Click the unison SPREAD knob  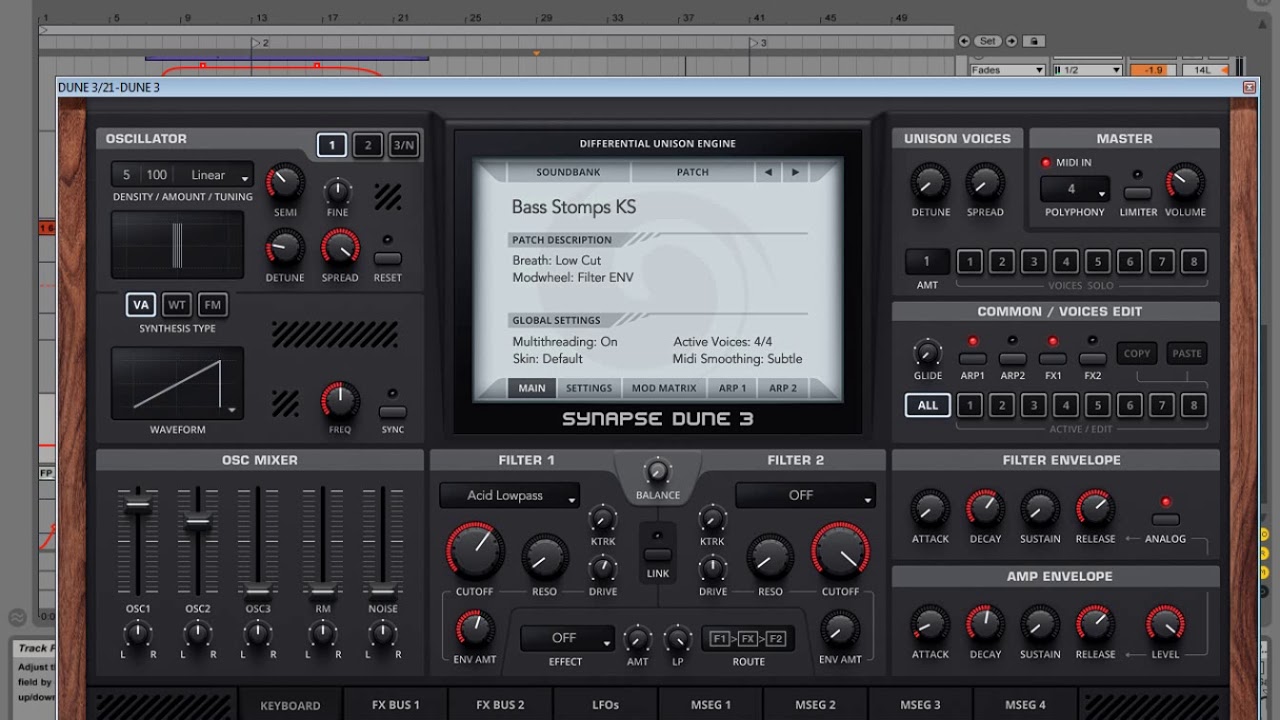pos(985,184)
